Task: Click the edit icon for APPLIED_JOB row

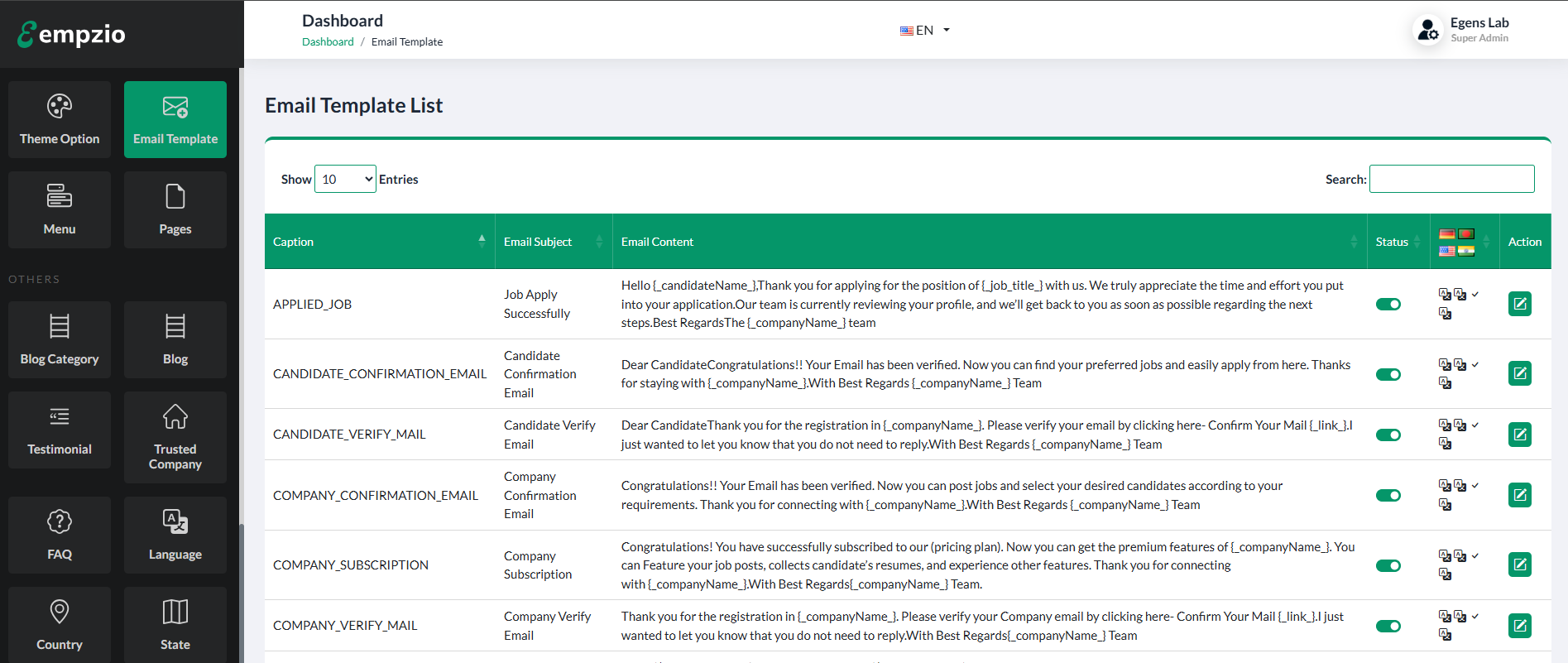Action: 1519,304
